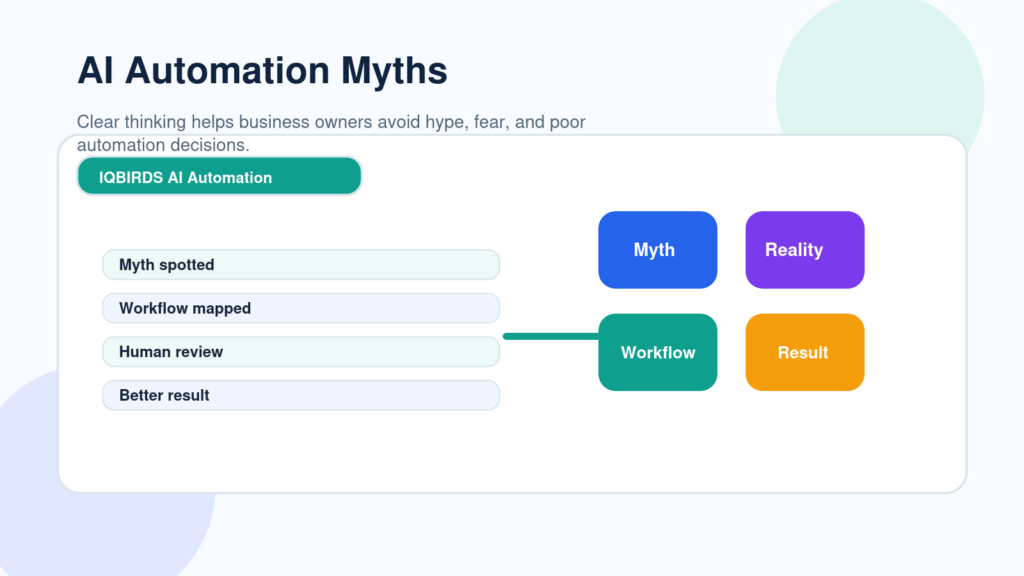This screenshot has width=1024, height=576.
Task: Select the blue Myth tile
Action: point(658,249)
